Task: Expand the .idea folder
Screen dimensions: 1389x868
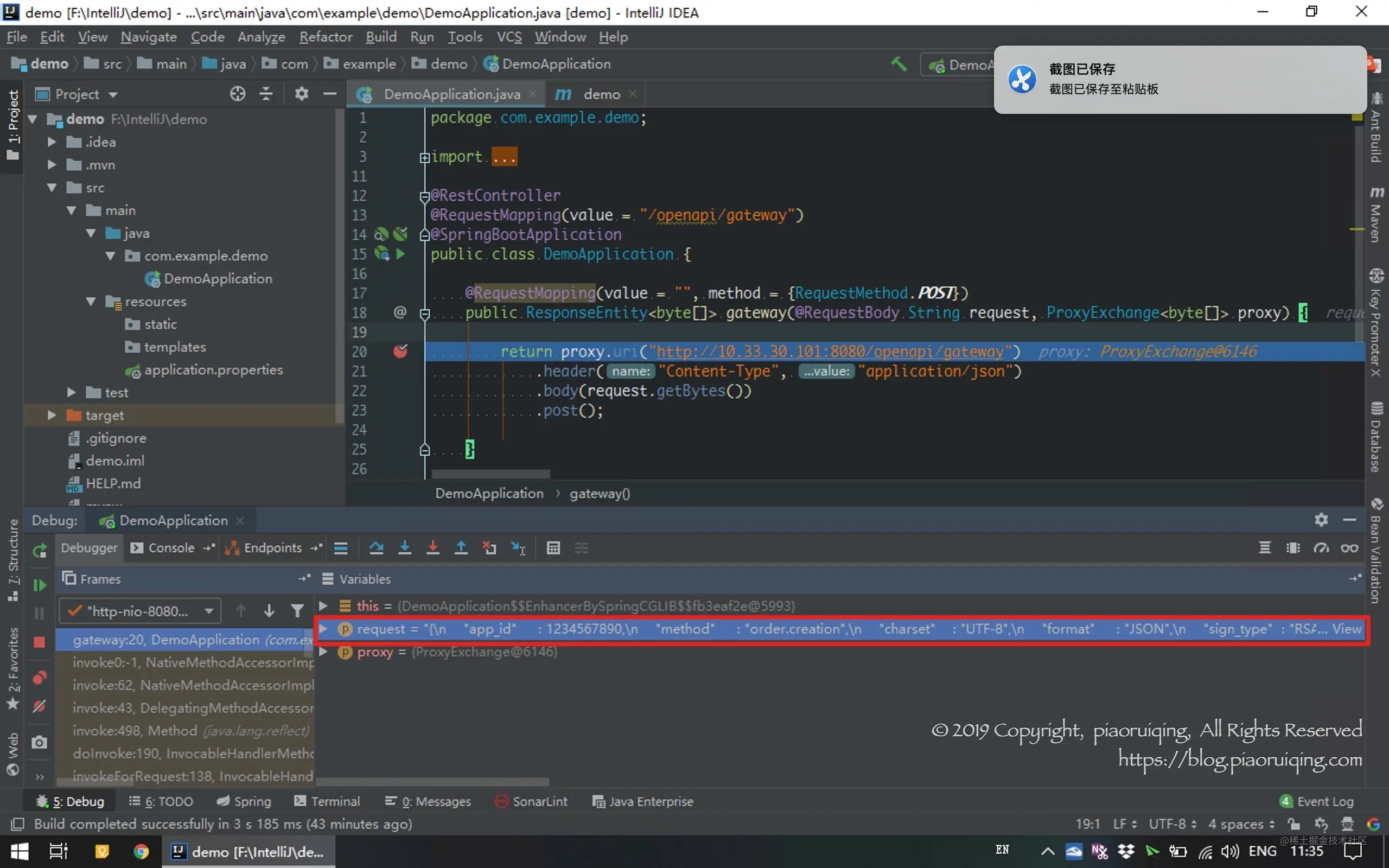Action: [52, 142]
